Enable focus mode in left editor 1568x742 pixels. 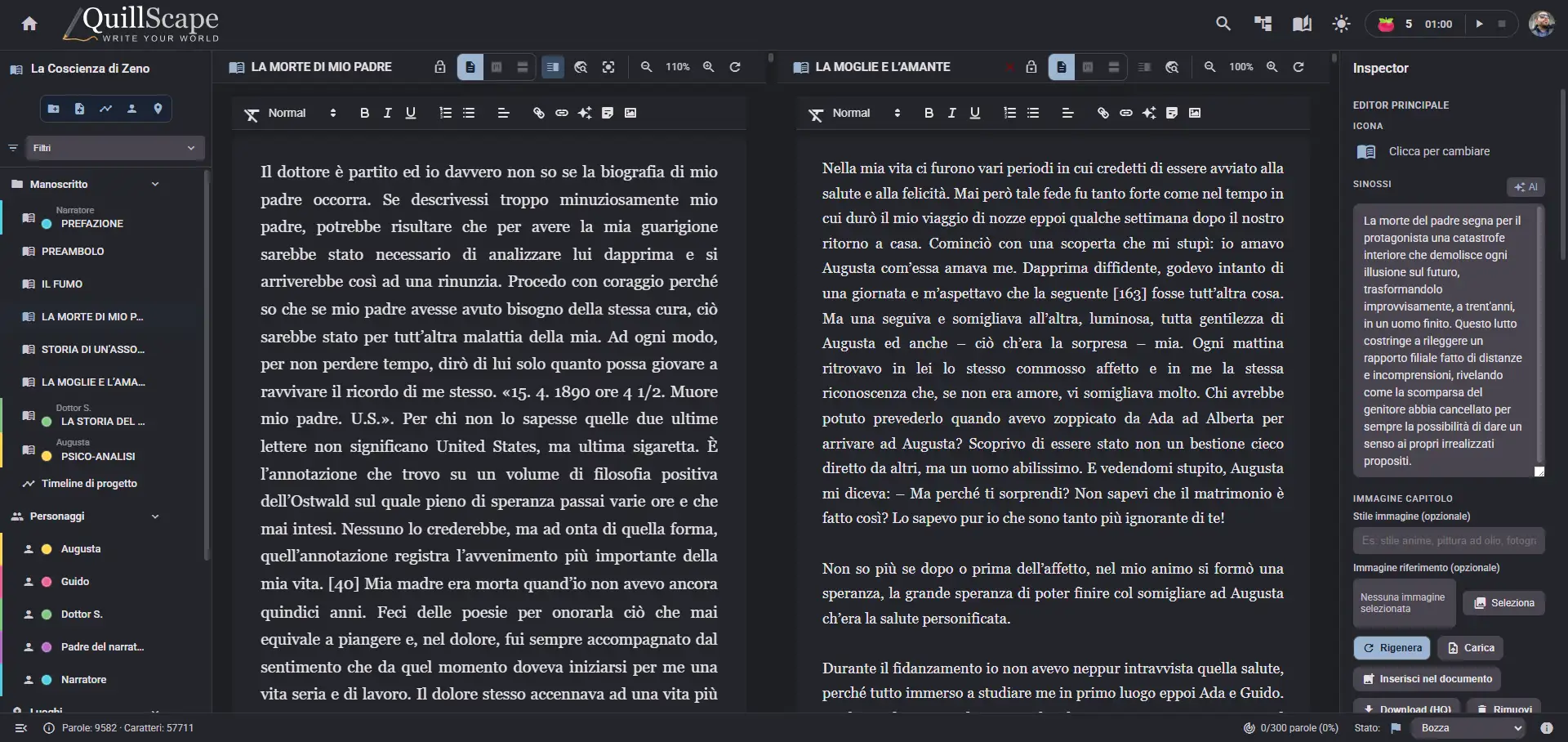tap(608, 67)
